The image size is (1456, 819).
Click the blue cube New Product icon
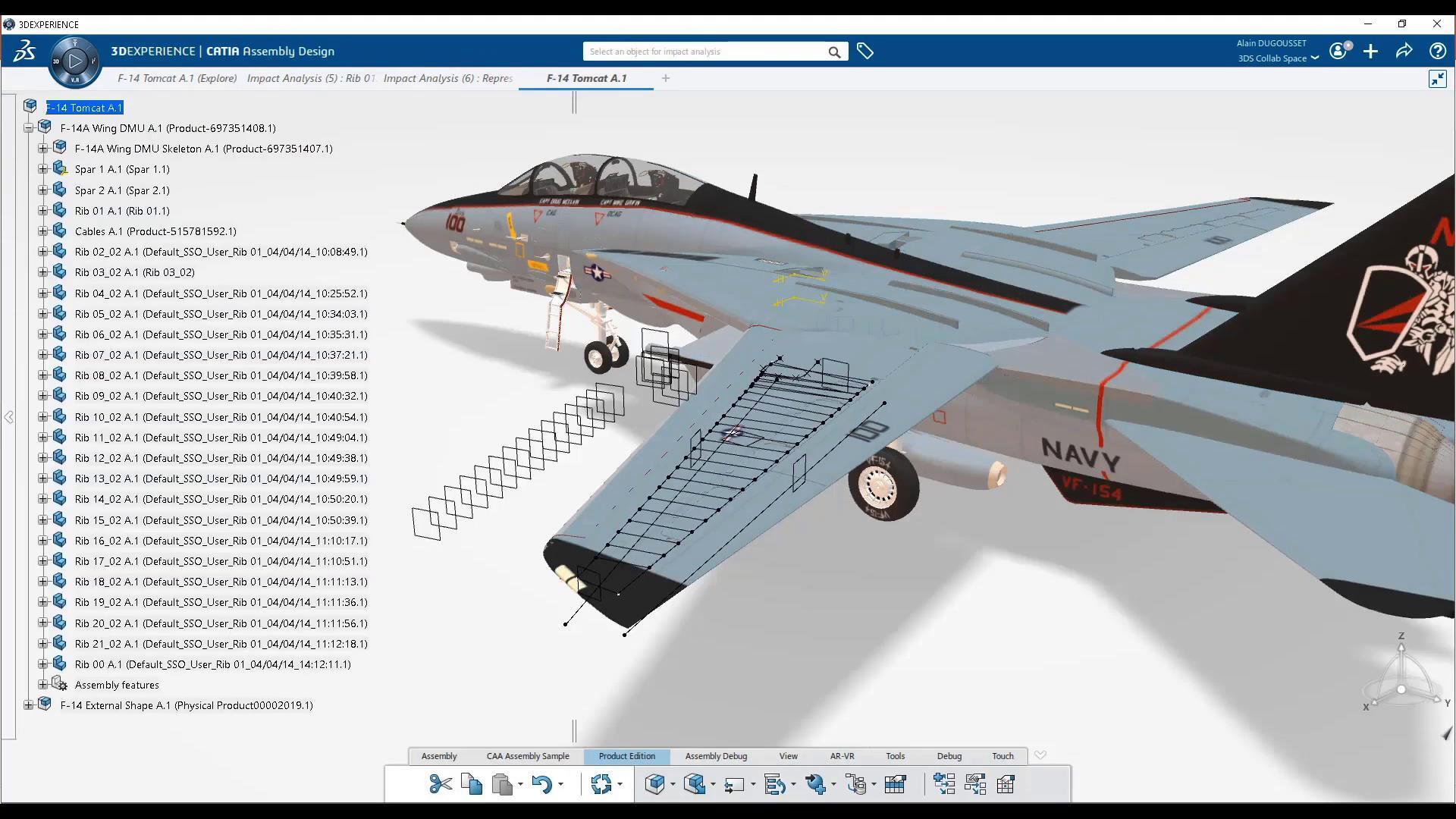click(x=655, y=784)
